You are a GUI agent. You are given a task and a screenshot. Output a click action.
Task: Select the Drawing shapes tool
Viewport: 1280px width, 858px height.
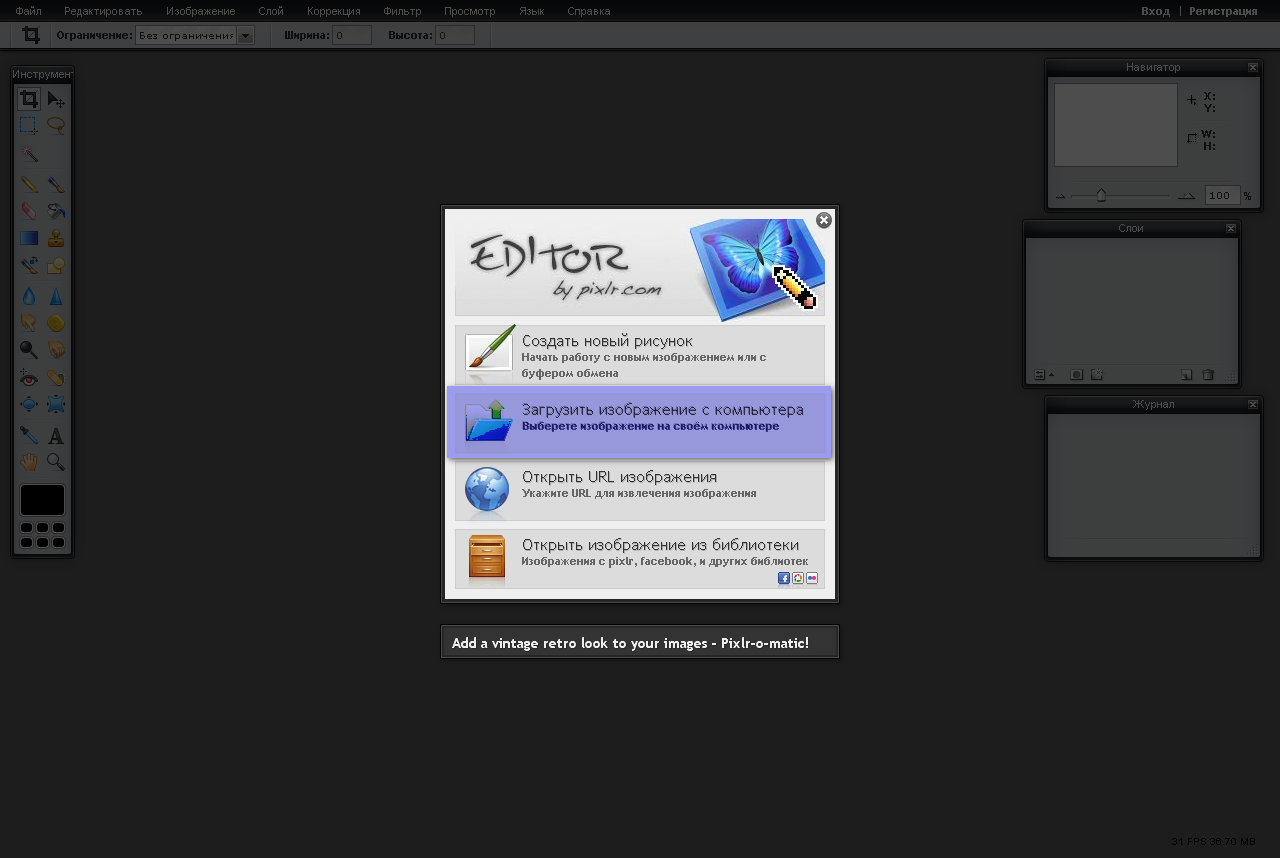click(56, 266)
